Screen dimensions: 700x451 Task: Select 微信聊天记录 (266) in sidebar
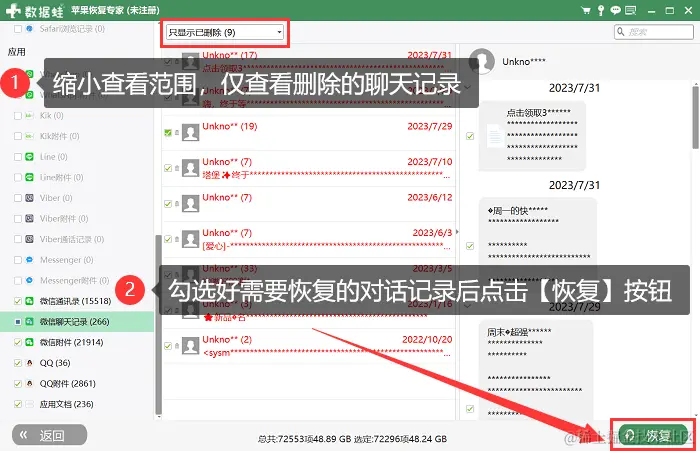tap(77, 322)
